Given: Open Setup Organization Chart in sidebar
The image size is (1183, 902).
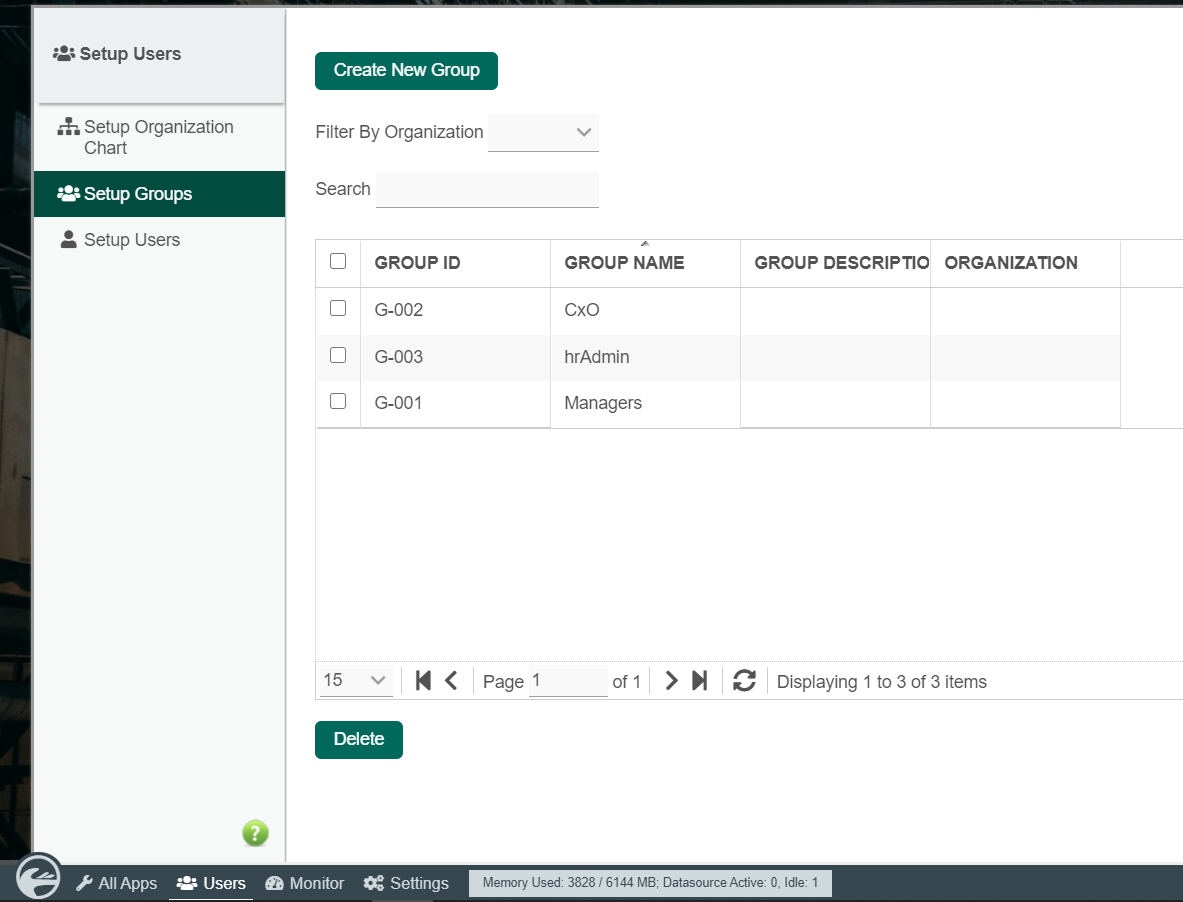Looking at the screenshot, I should coord(158,137).
